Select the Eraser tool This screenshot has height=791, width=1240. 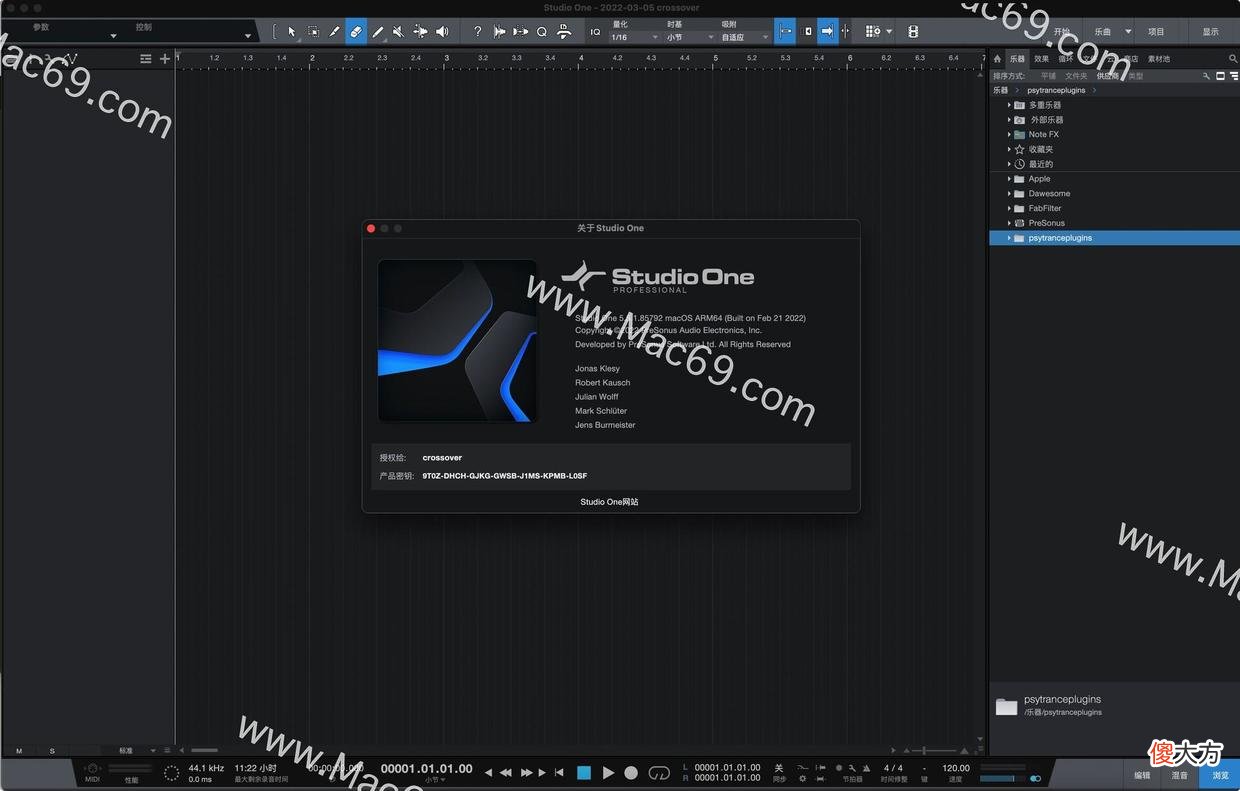pos(356,32)
